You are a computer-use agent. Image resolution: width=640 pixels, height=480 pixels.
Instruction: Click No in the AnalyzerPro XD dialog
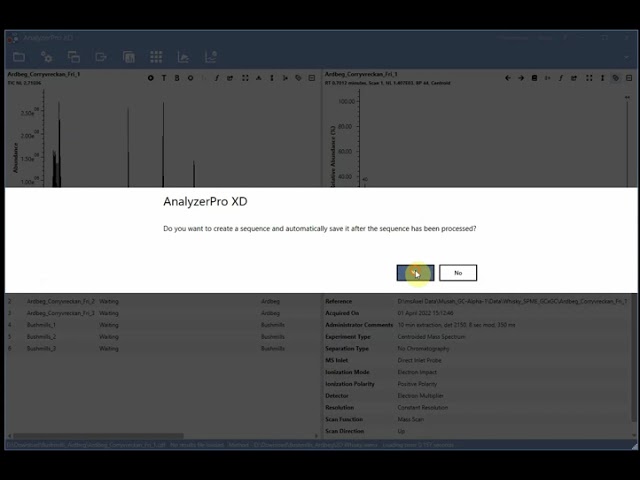[x=458, y=273]
